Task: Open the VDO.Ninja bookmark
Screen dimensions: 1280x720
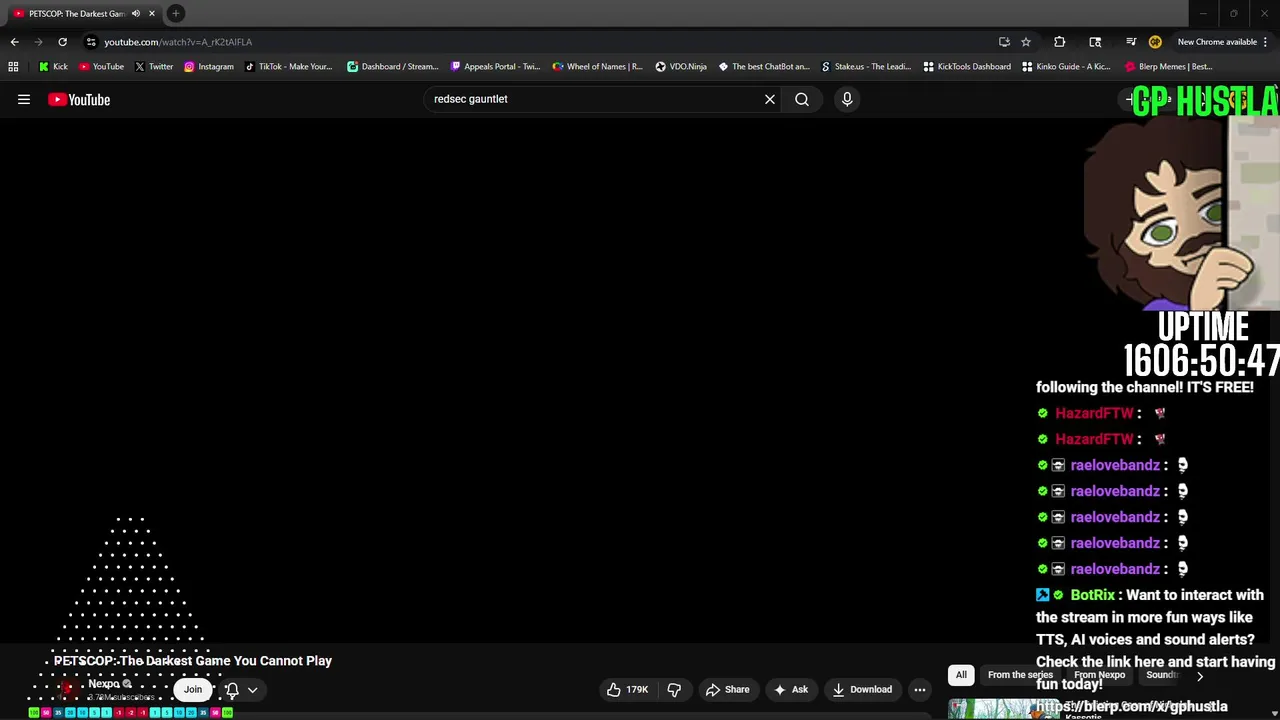Action: pos(680,66)
